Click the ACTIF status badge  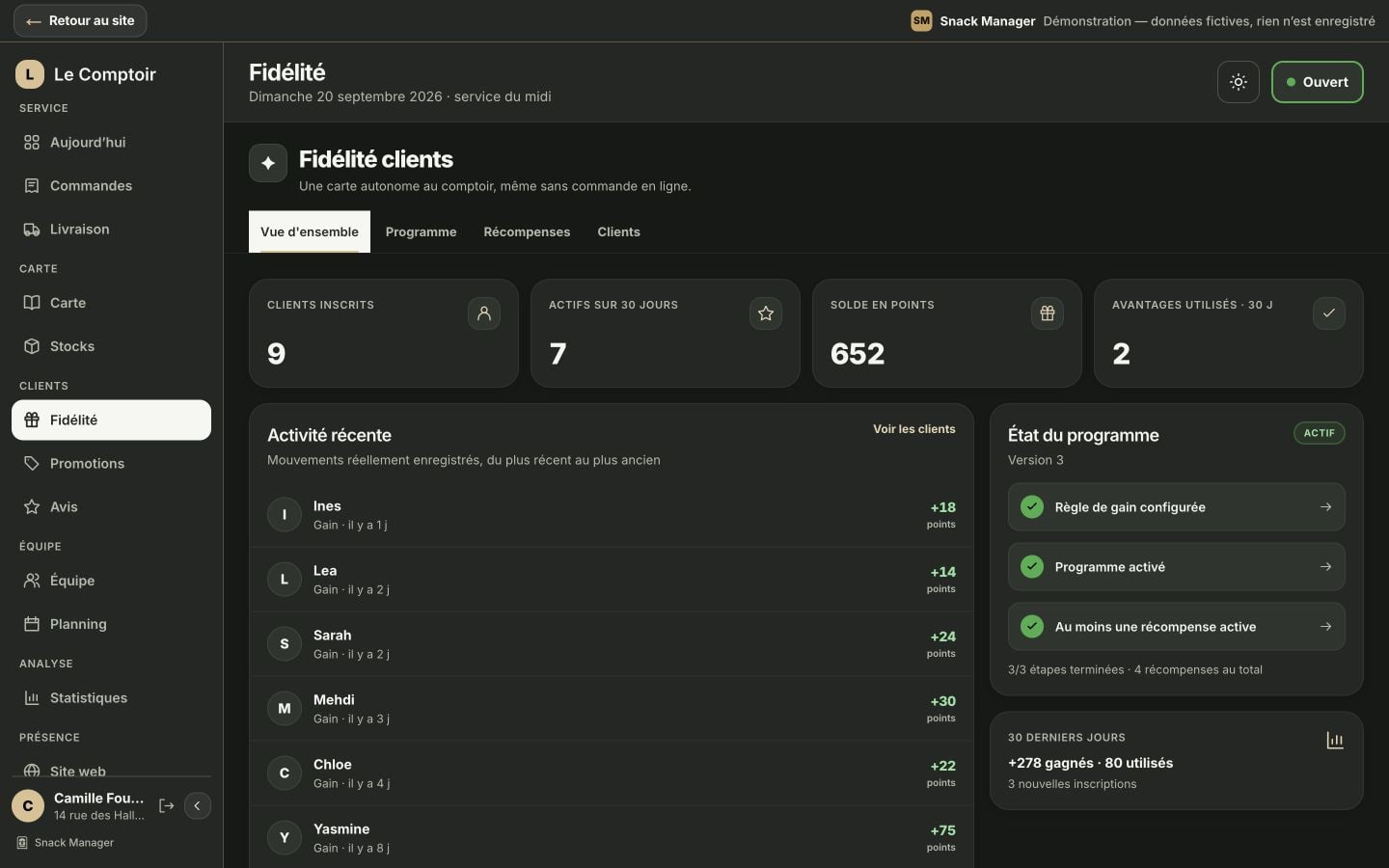click(x=1319, y=433)
